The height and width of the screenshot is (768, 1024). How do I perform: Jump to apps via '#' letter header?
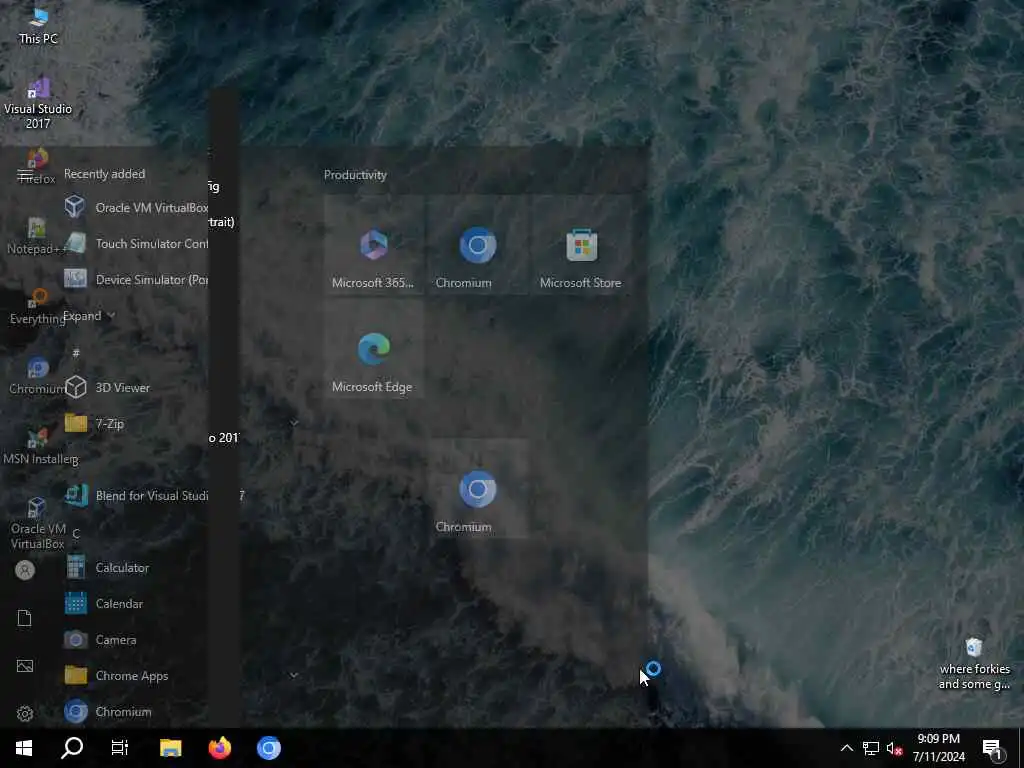(x=76, y=353)
